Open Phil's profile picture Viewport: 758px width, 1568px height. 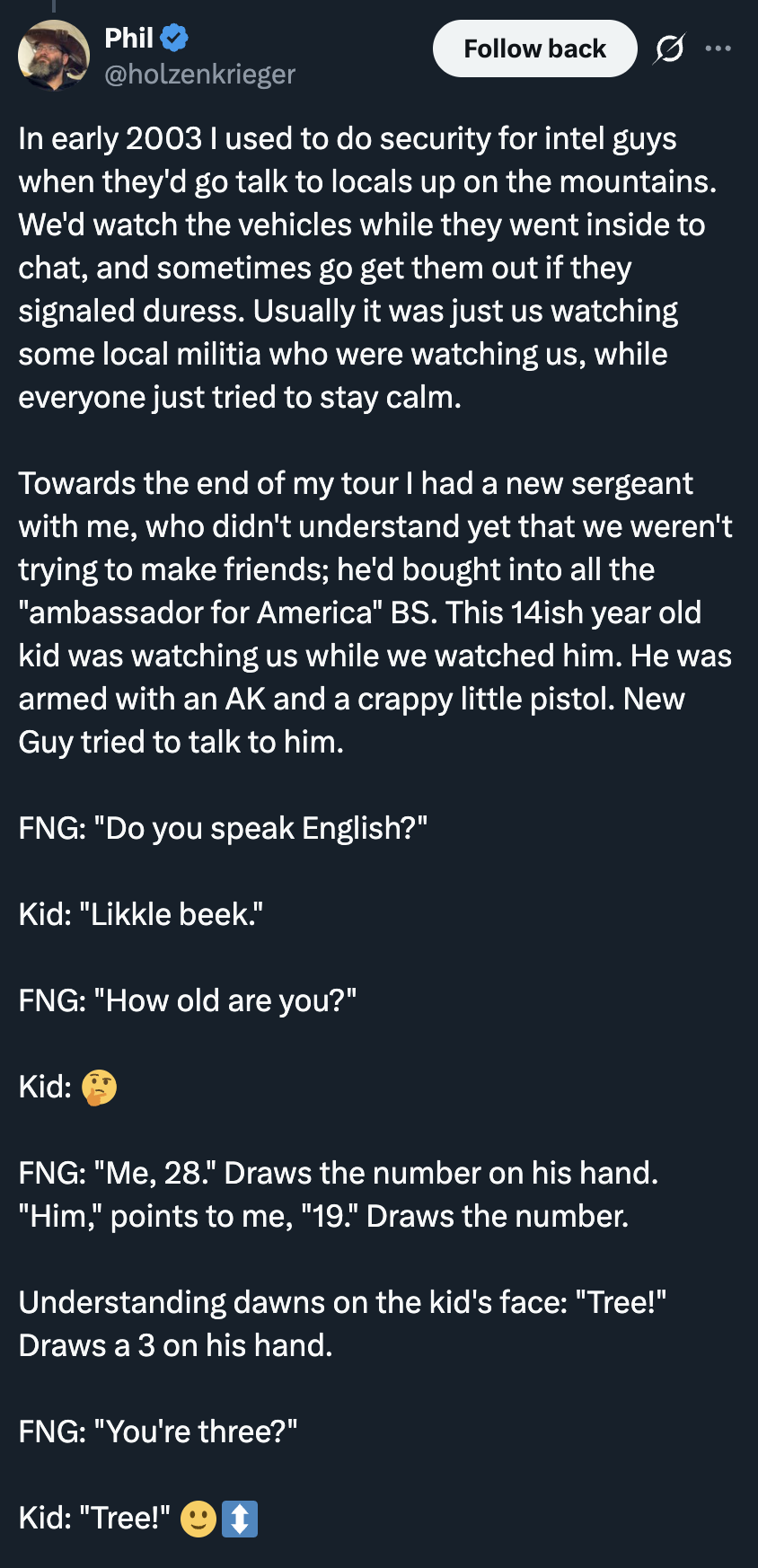click(x=53, y=55)
